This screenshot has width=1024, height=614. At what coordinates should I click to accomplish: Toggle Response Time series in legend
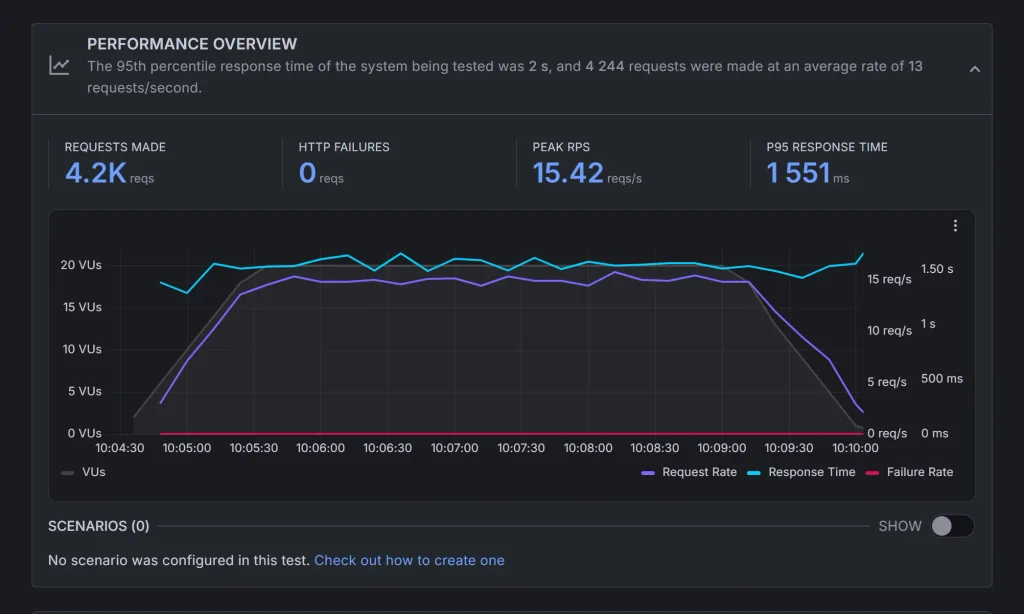pyautogui.click(x=801, y=472)
